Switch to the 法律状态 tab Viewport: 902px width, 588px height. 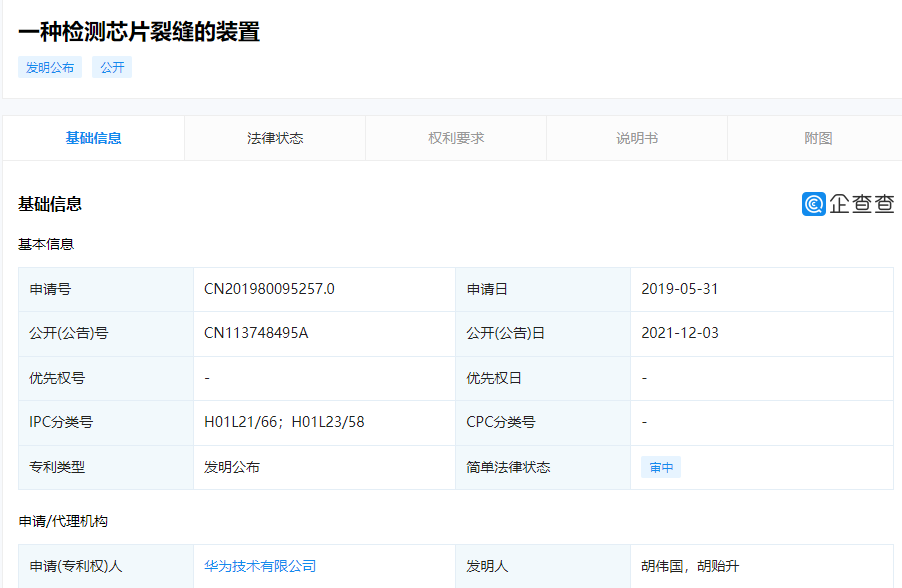[x=275, y=138]
